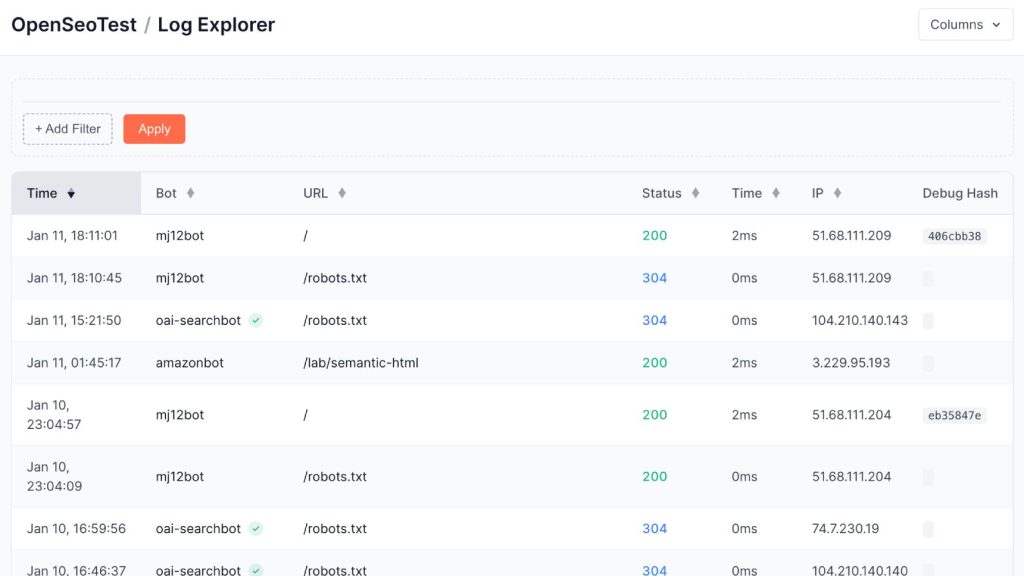Select the amazonbot row bot name

tap(190, 363)
